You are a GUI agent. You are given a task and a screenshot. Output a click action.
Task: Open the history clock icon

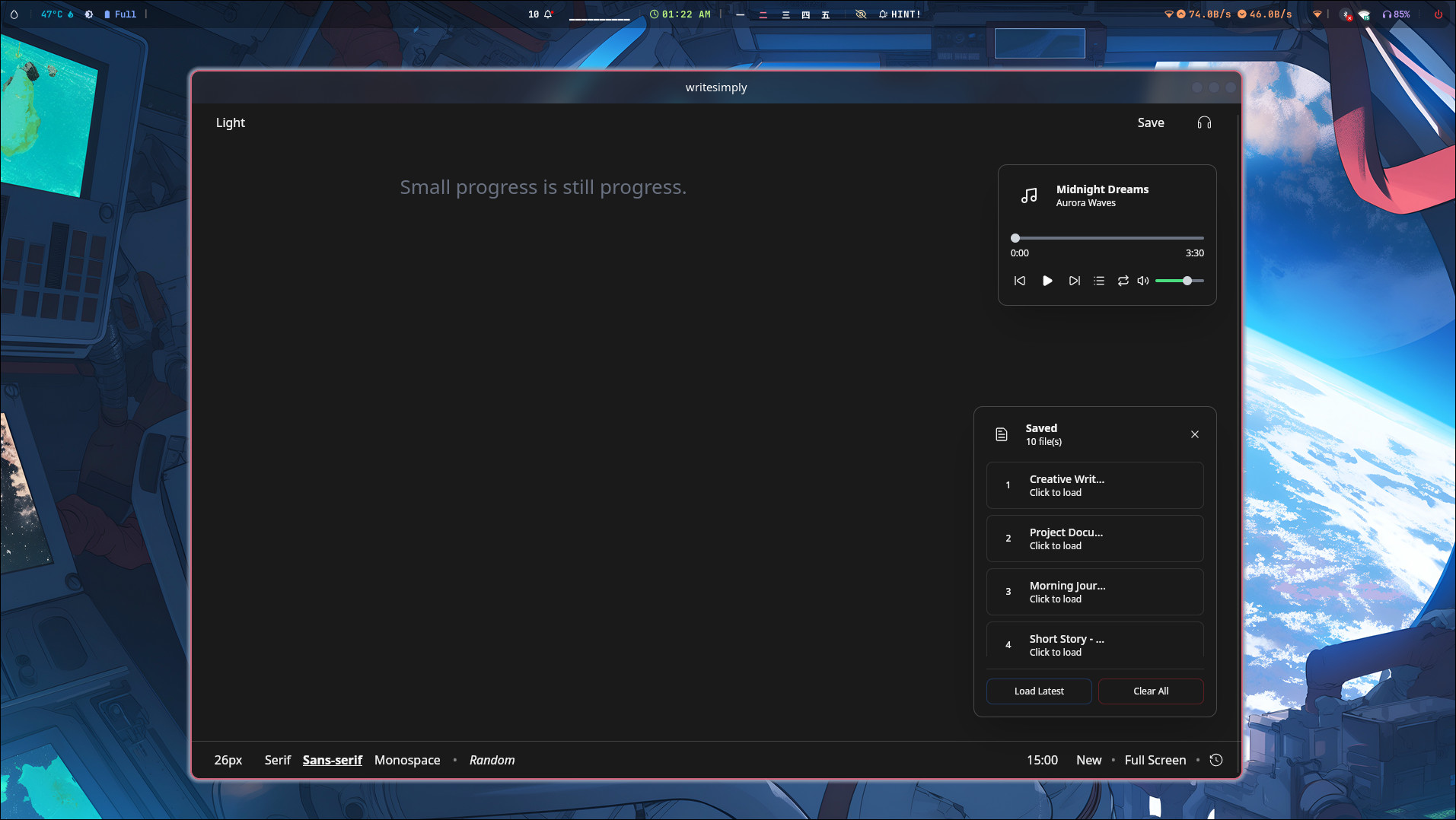point(1216,760)
